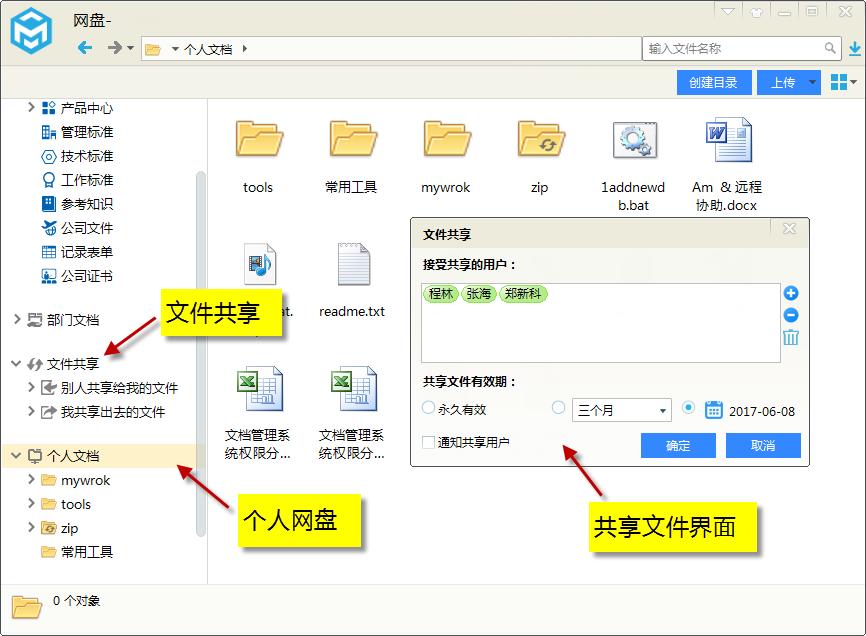
Task: Select the 永久有效 radio button
Action: pos(426,408)
